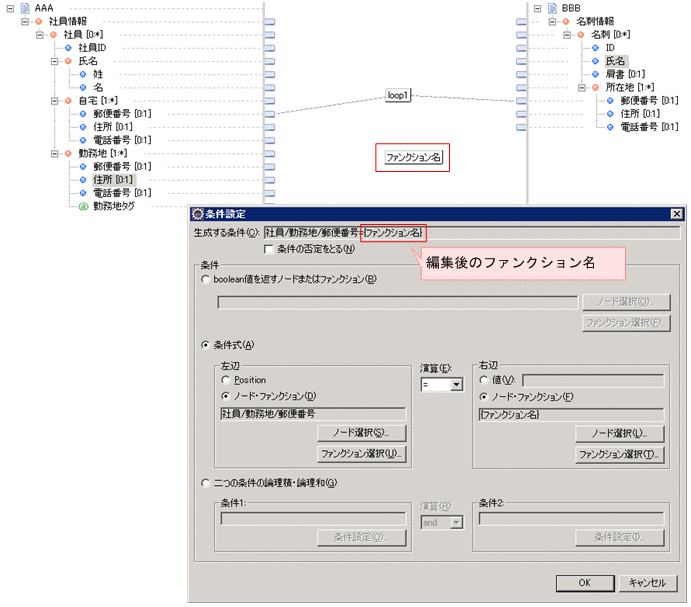
Task: Select 電話番号 [0:1] under 自宅
Action: click(x=122, y=140)
